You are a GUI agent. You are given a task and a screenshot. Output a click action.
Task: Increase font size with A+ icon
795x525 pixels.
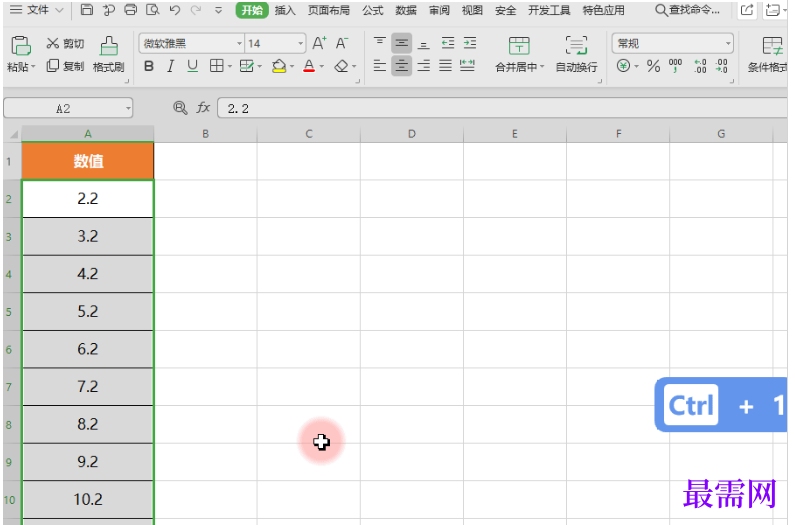tap(319, 44)
